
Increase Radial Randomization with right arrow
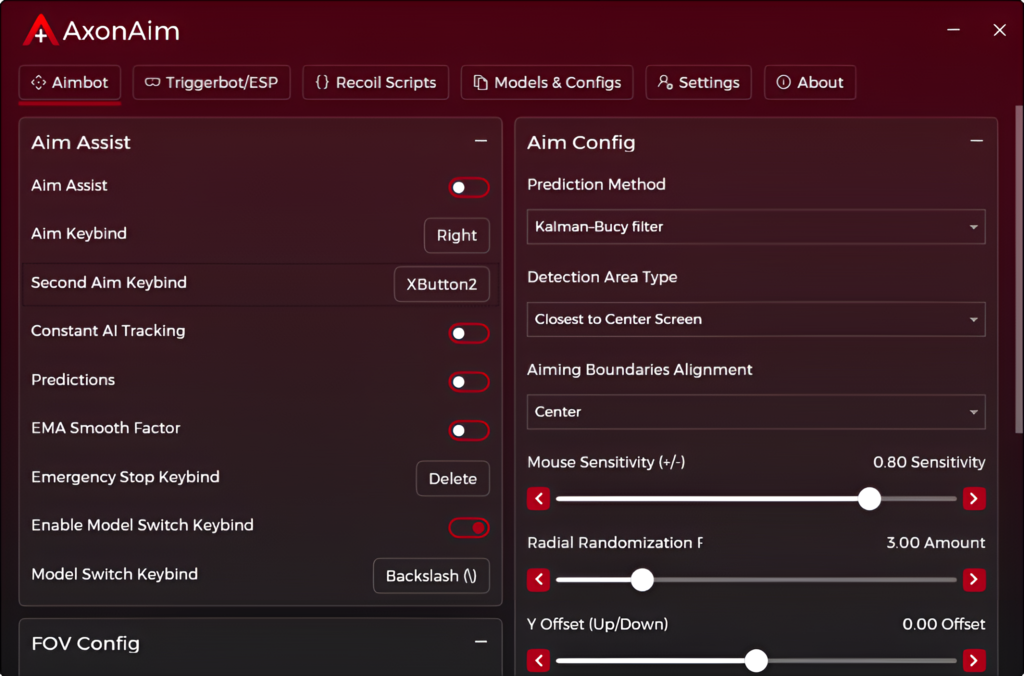(974, 579)
